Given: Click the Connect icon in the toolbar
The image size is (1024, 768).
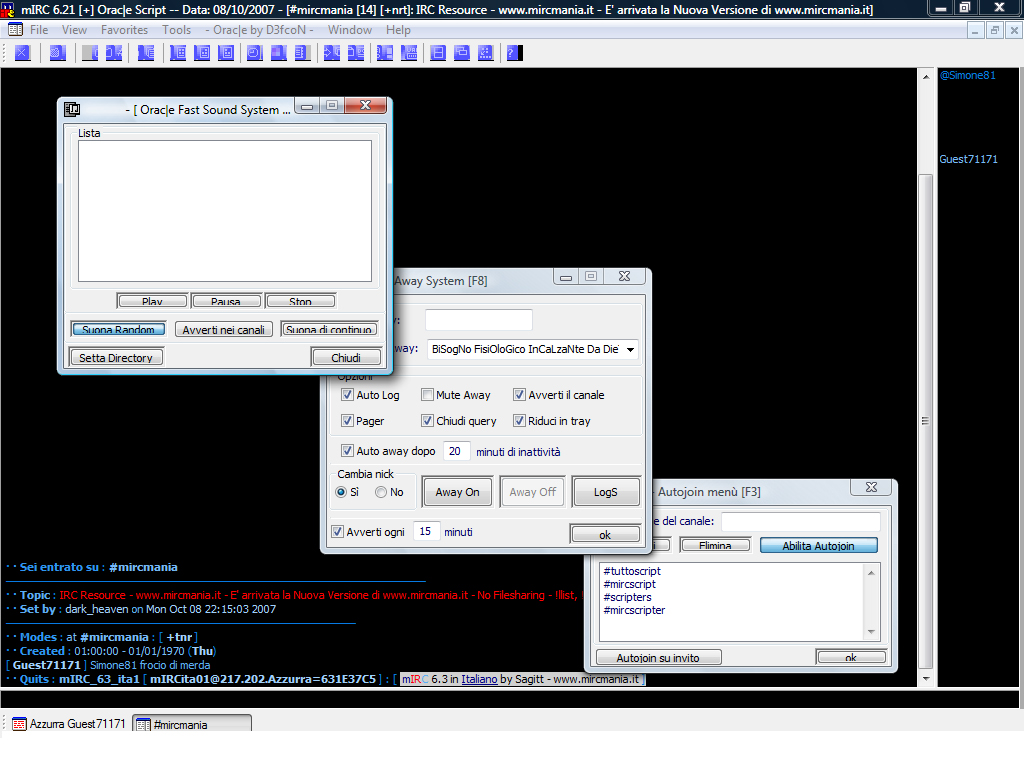Looking at the screenshot, I should coord(22,53).
